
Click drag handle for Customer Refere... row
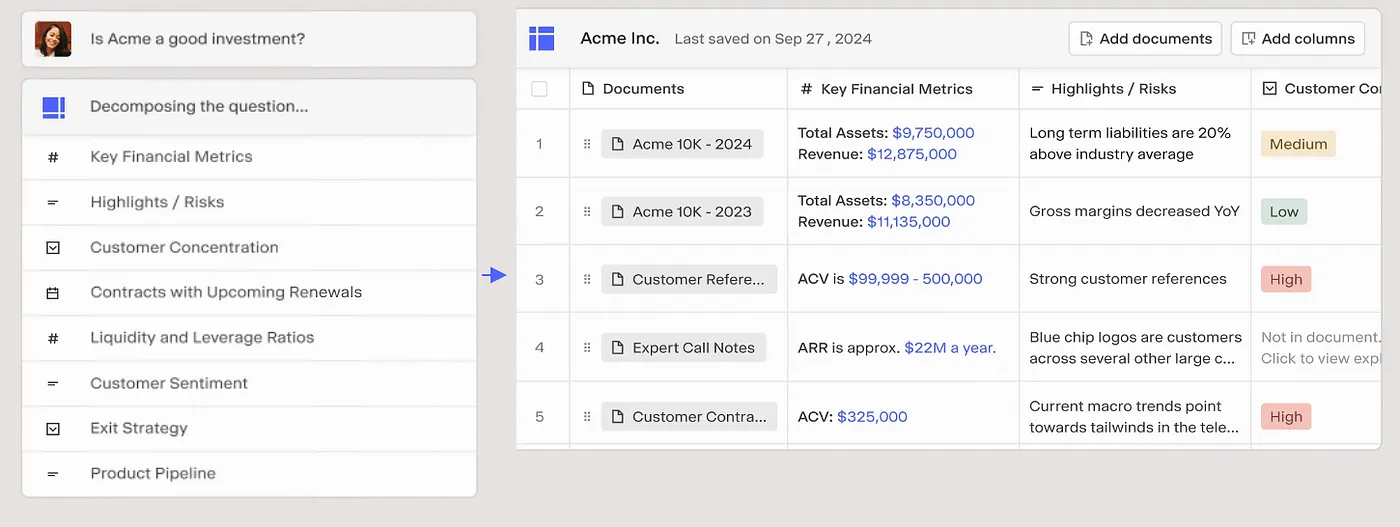pyautogui.click(x=587, y=280)
